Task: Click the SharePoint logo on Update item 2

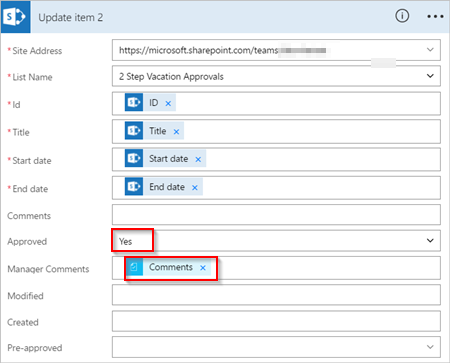Action: click(x=15, y=17)
